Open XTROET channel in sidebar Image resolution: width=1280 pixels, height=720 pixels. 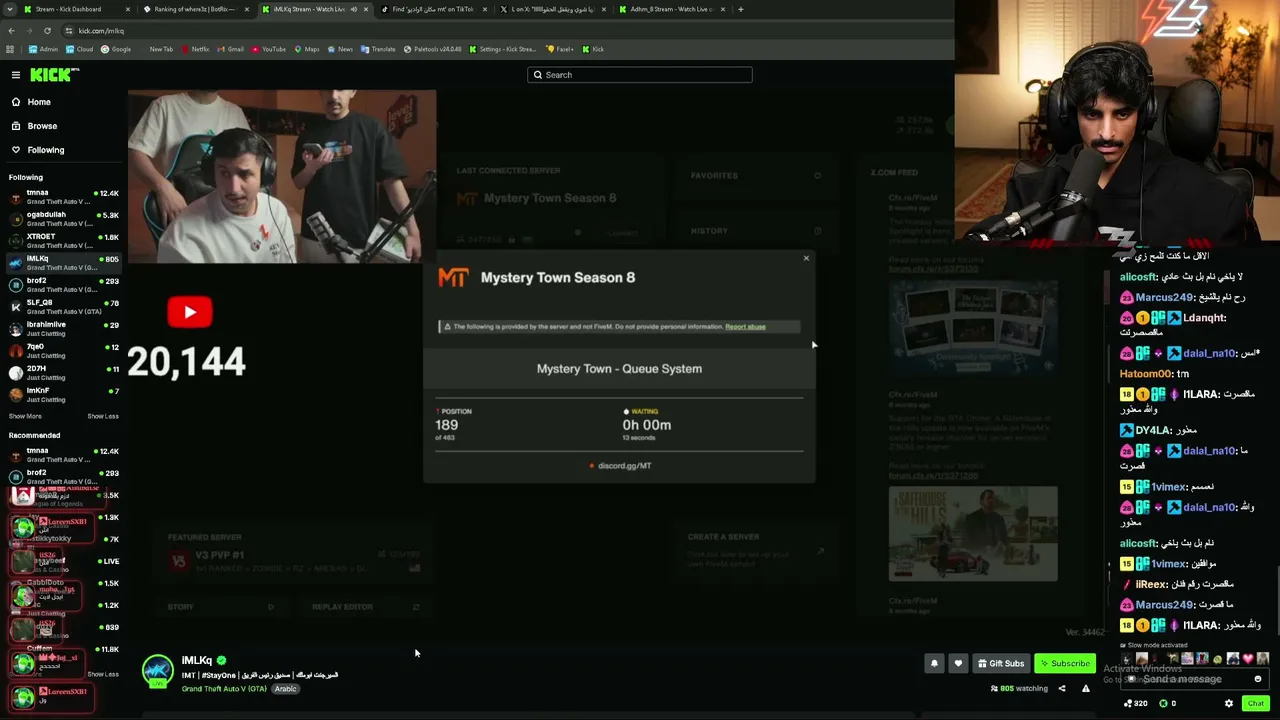point(64,241)
